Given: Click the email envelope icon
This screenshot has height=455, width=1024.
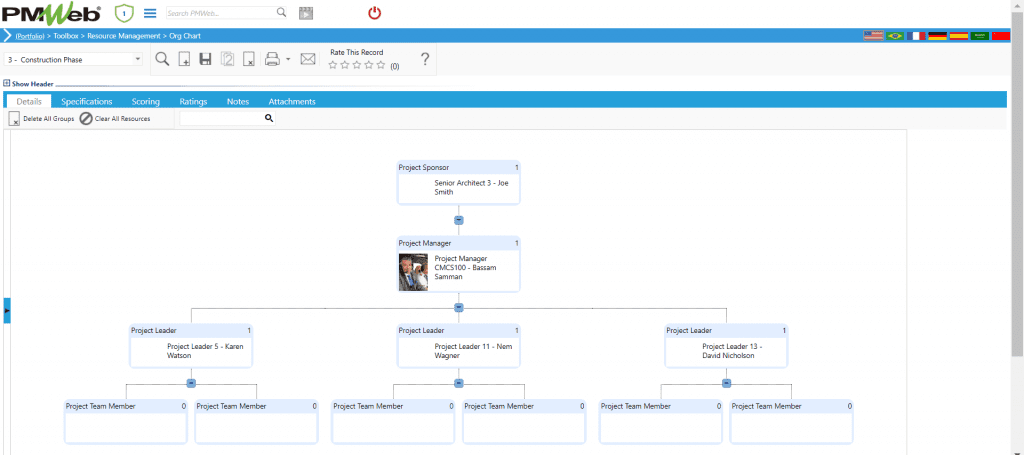Looking at the screenshot, I should pyautogui.click(x=308, y=59).
